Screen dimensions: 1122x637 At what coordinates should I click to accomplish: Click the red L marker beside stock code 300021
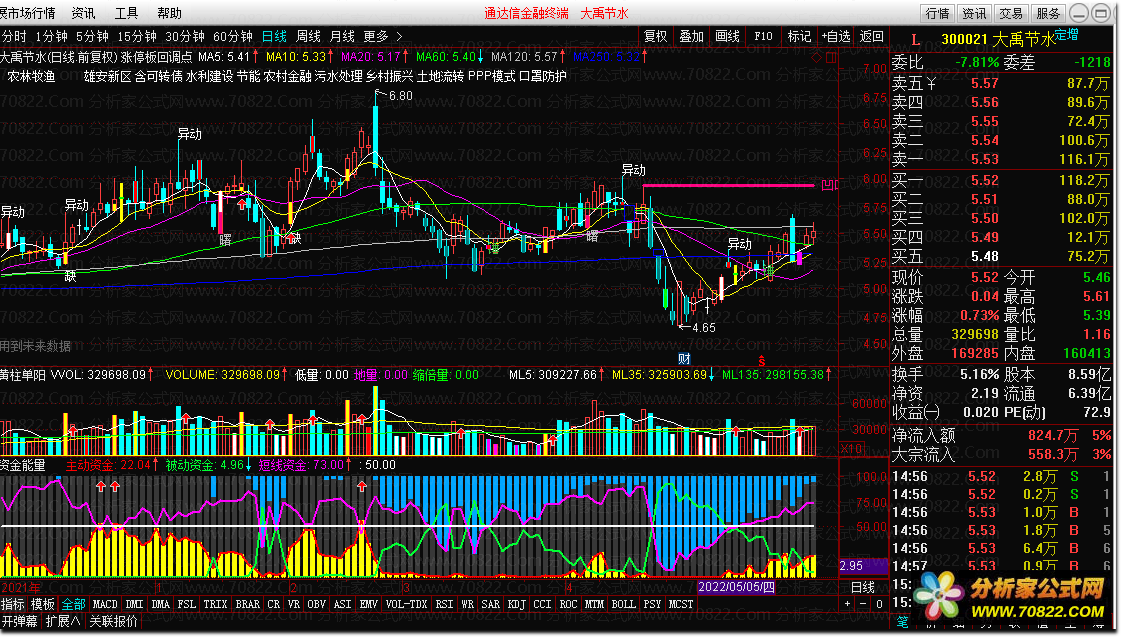[x=915, y=40]
